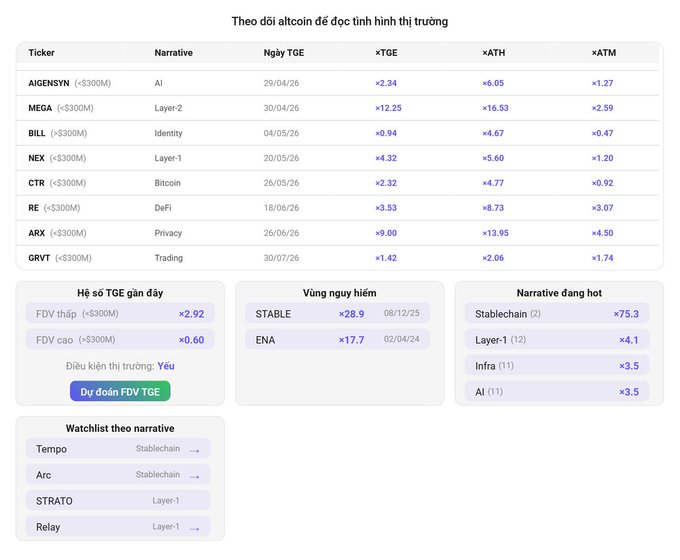
Task: Select the FDV cao row
Action: point(120,339)
